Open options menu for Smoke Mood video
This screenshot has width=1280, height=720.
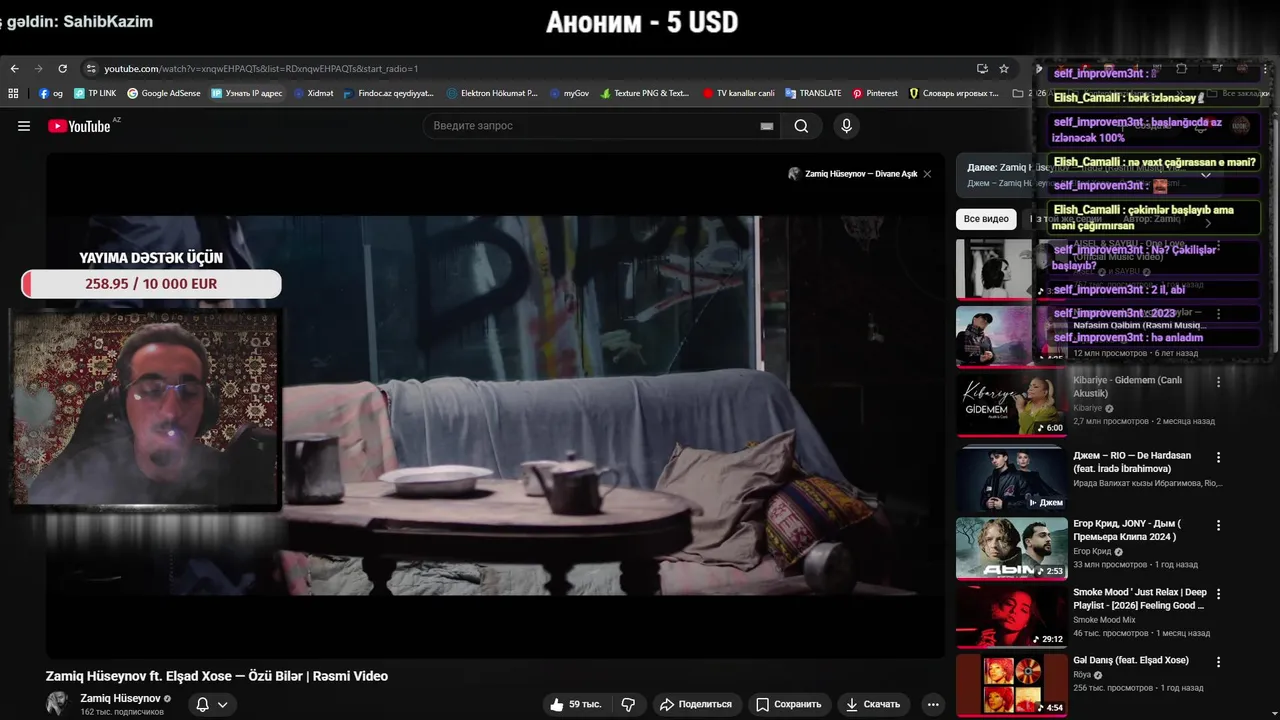point(1218,593)
